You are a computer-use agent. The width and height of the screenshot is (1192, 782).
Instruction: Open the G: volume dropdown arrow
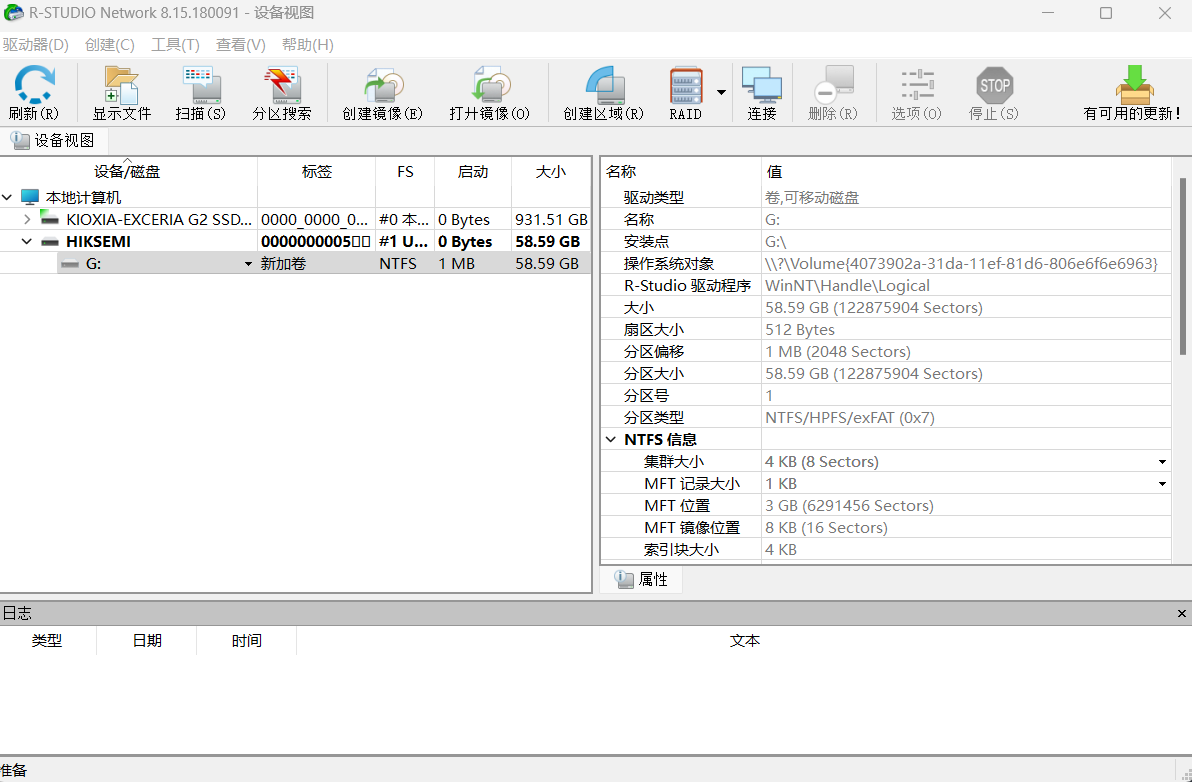coord(248,264)
